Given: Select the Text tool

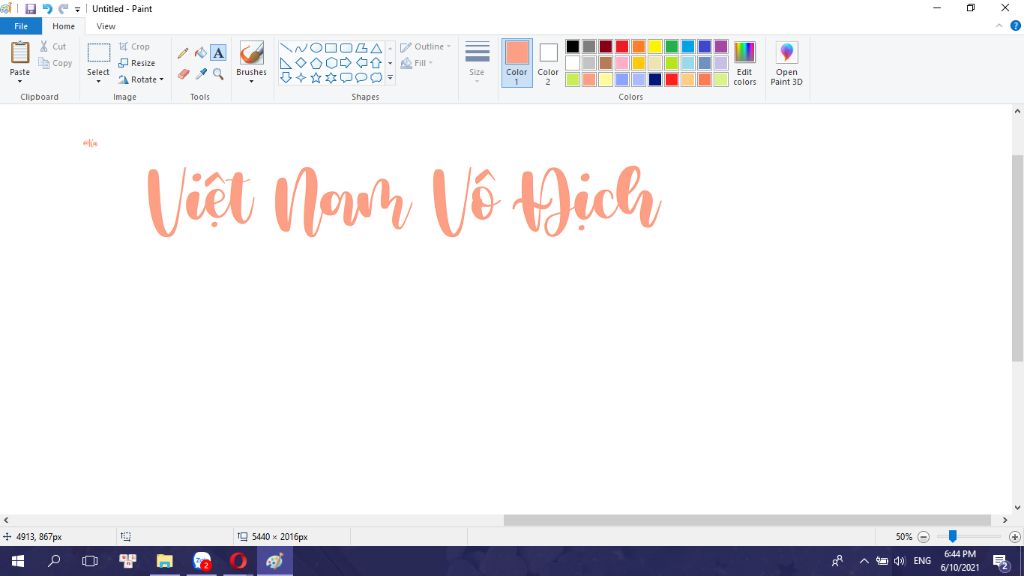Looking at the screenshot, I should coord(218,53).
